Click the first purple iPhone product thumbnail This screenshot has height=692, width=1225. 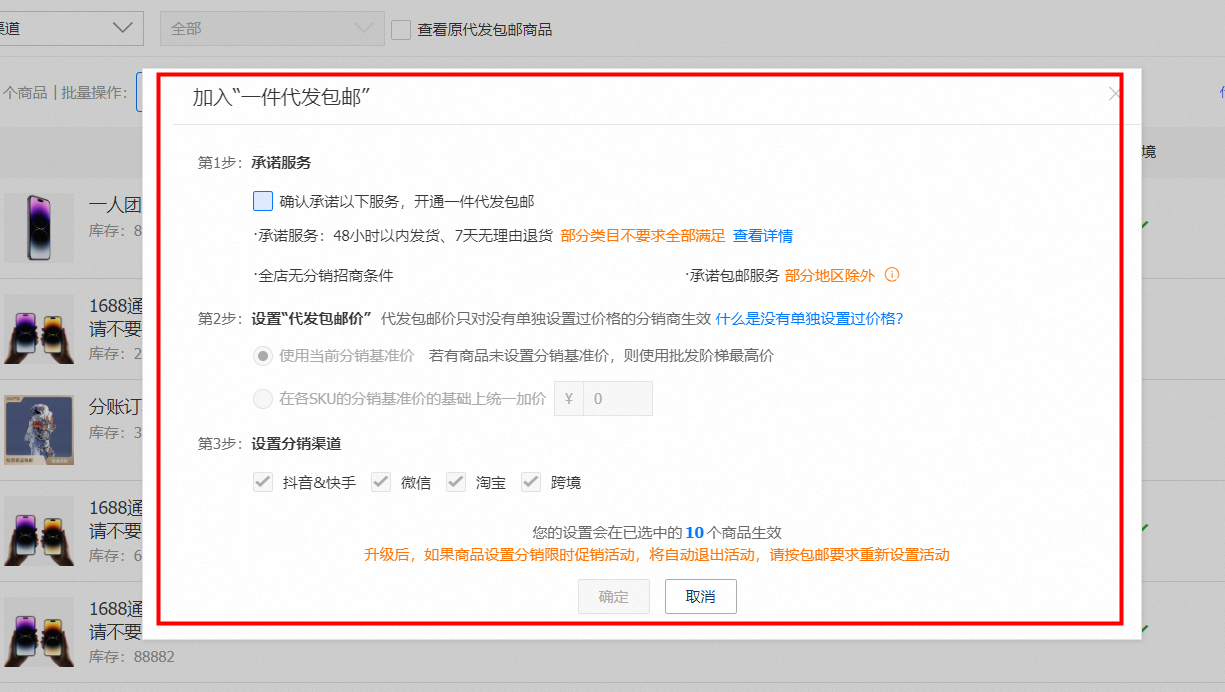coord(39,228)
